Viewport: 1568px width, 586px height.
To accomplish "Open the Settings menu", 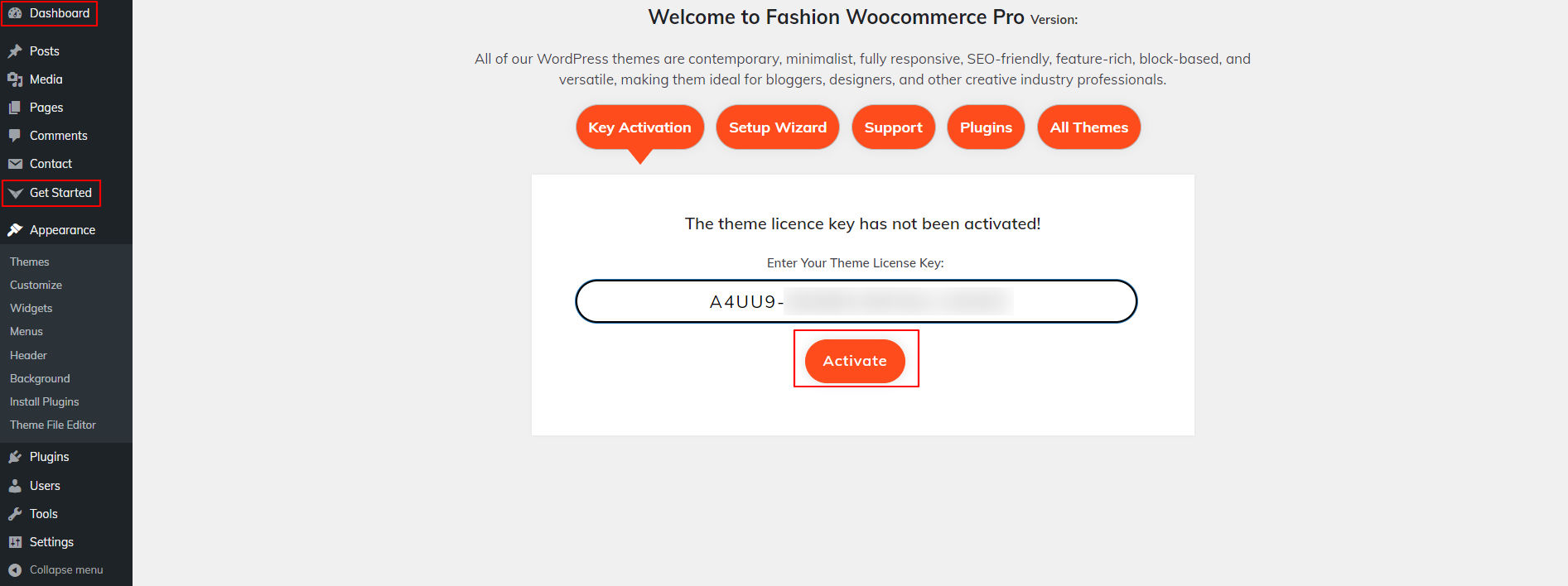I will [x=51, y=542].
